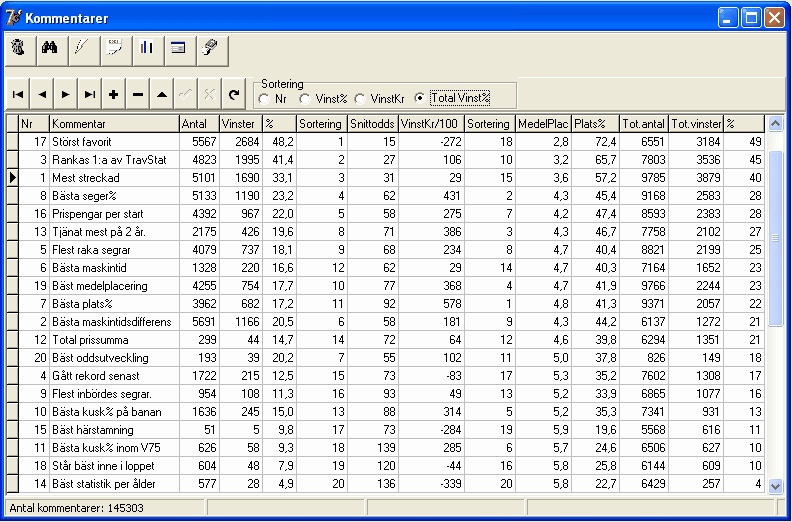
Task: Click the 'Bäst härstamning' cell
Action: click(115, 430)
